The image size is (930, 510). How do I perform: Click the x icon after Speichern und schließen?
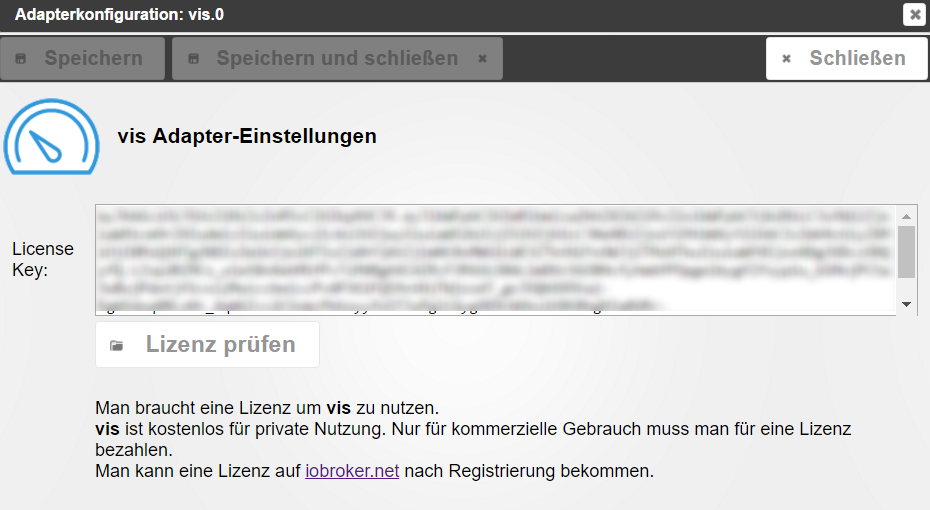click(483, 59)
